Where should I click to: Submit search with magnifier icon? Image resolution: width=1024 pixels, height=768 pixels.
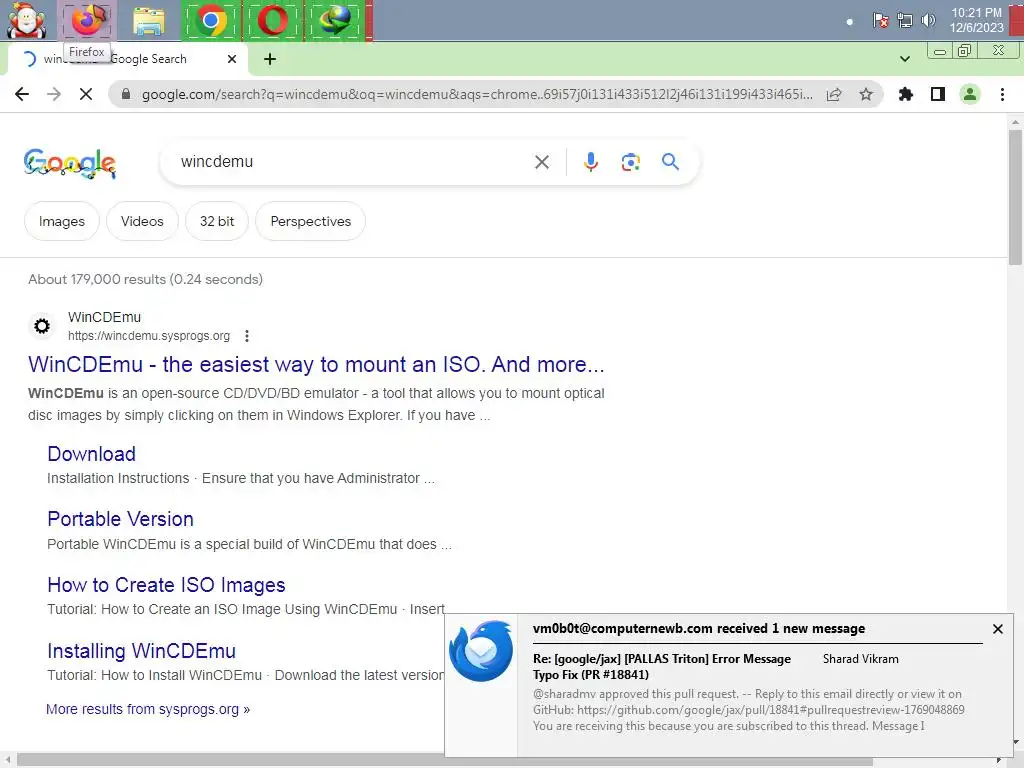click(670, 161)
